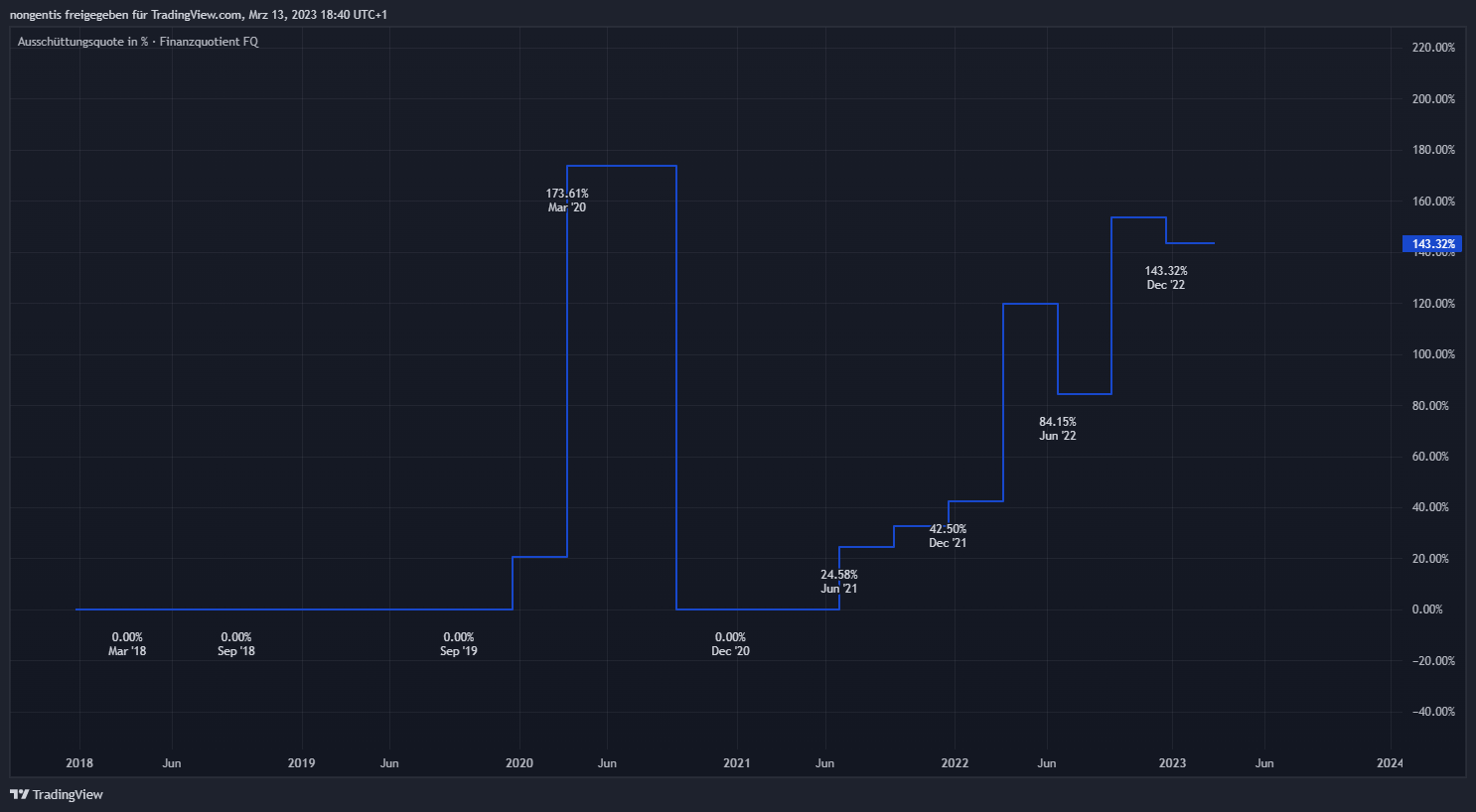Open the TradingView wordmark link
This screenshot has height=812, width=1476.
coord(68,794)
